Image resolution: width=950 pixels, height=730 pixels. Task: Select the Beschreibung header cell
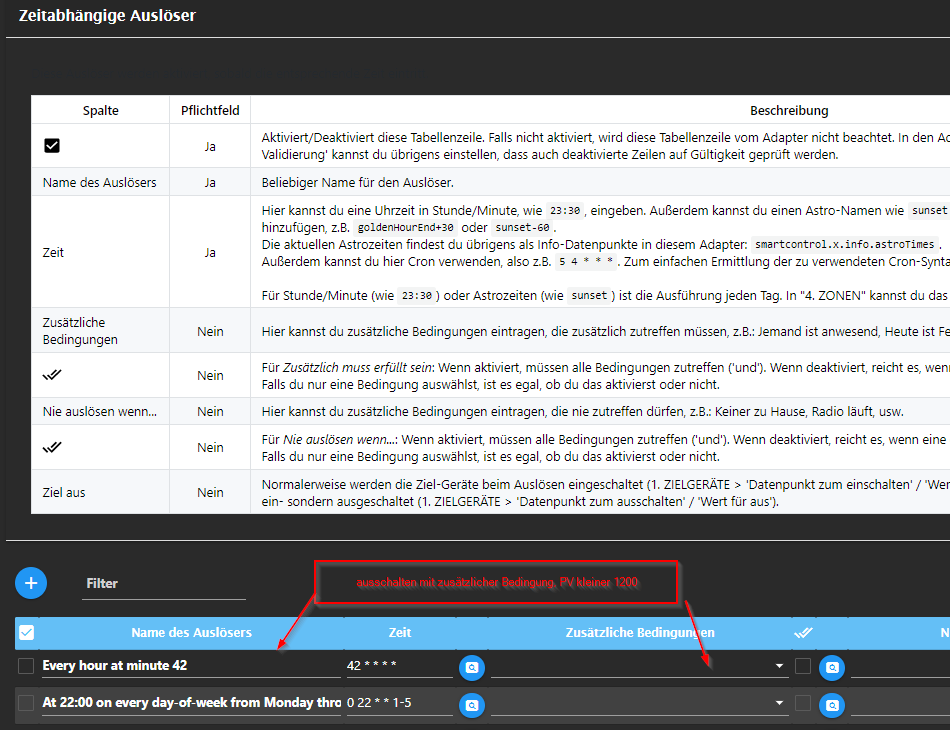[x=789, y=110]
